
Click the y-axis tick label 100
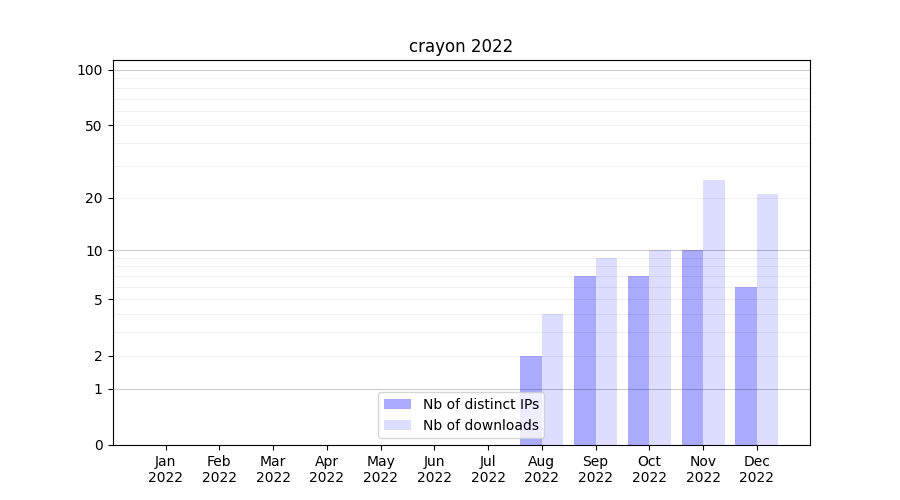(90, 70)
